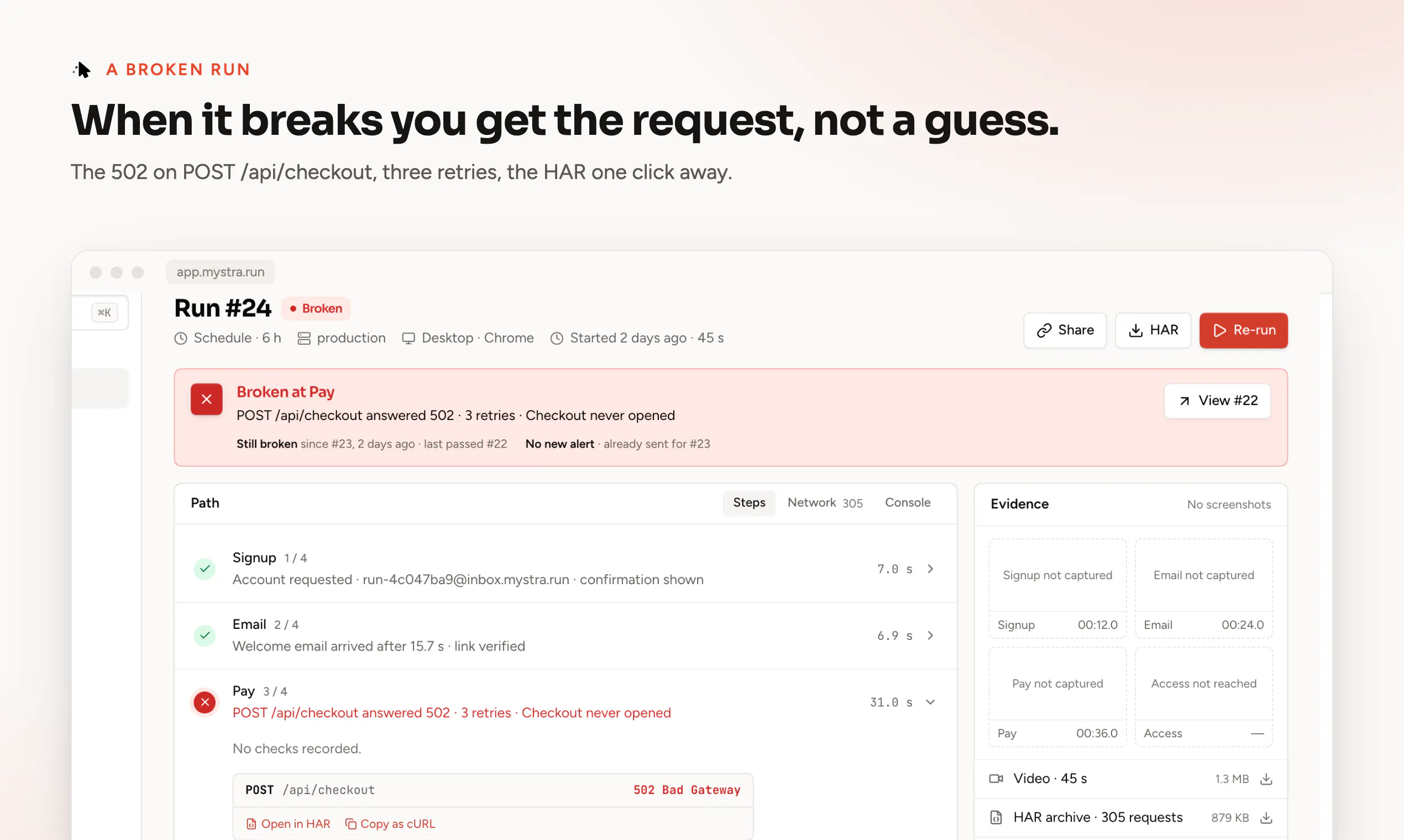Viewport: 1404px width, 840px height.
Task: Open the ⌘K command shortcut box
Action: pos(104,312)
